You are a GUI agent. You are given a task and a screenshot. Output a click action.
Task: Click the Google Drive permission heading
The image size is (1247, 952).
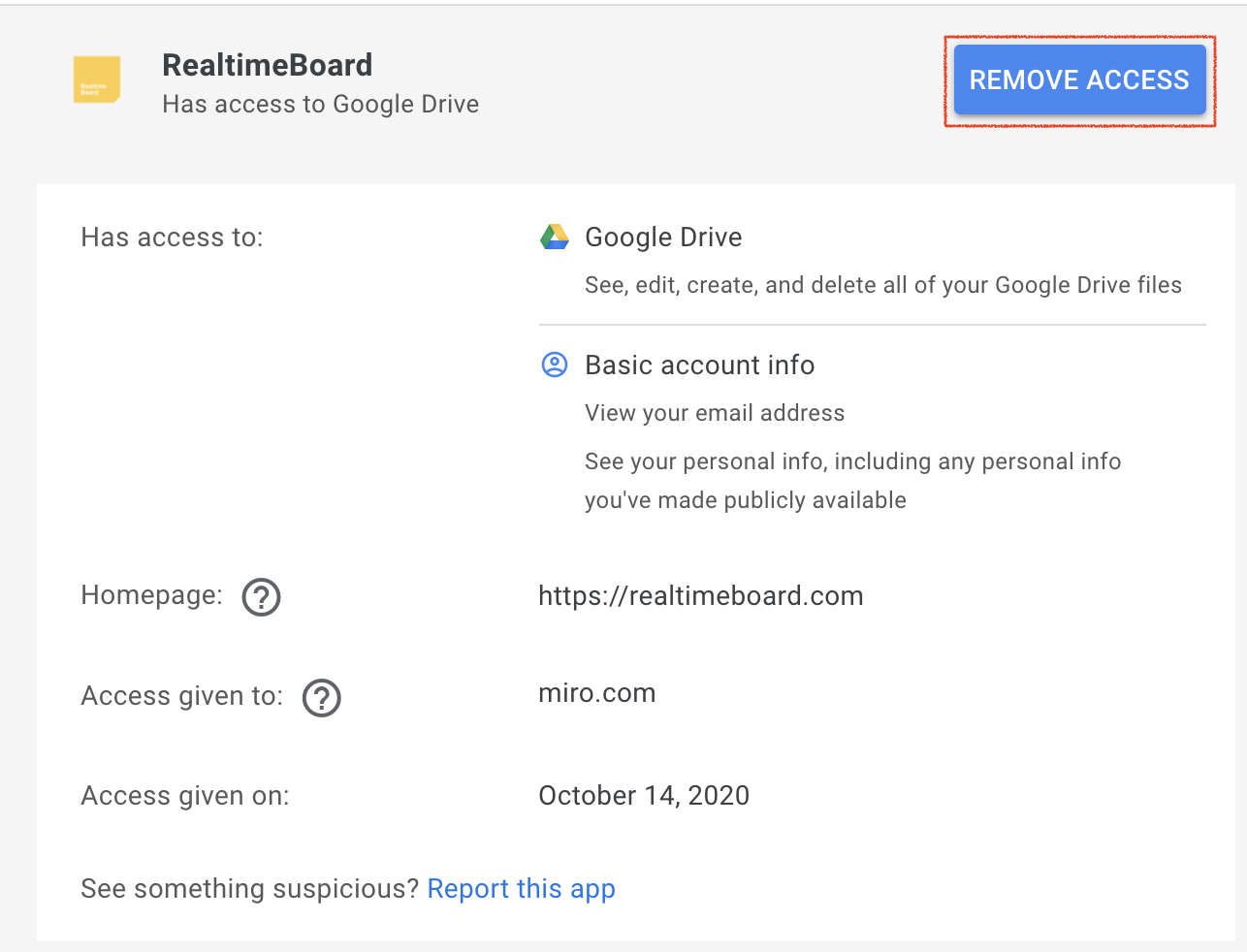click(663, 238)
